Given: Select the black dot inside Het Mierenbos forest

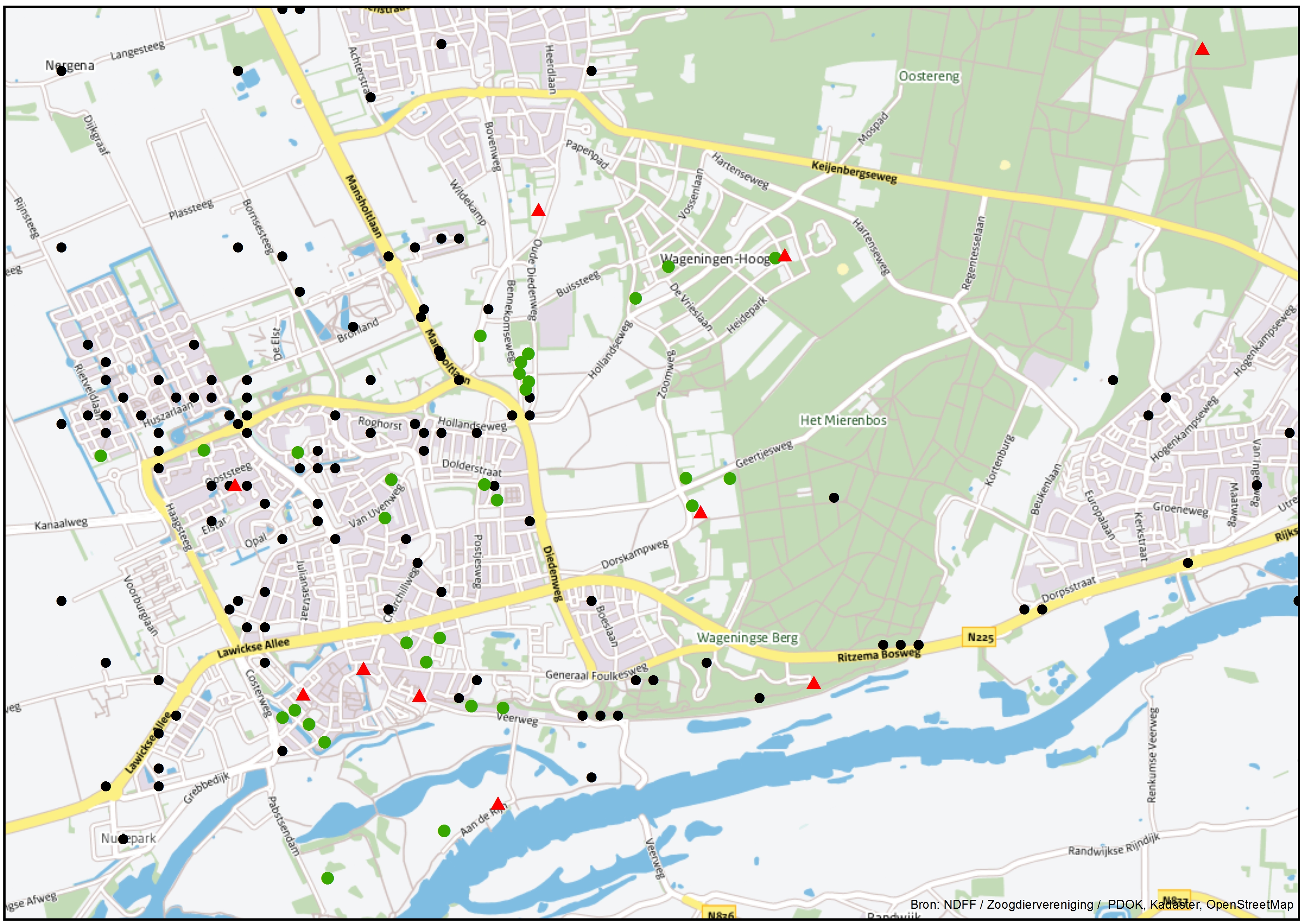Looking at the screenshot, I should (834, 498).
